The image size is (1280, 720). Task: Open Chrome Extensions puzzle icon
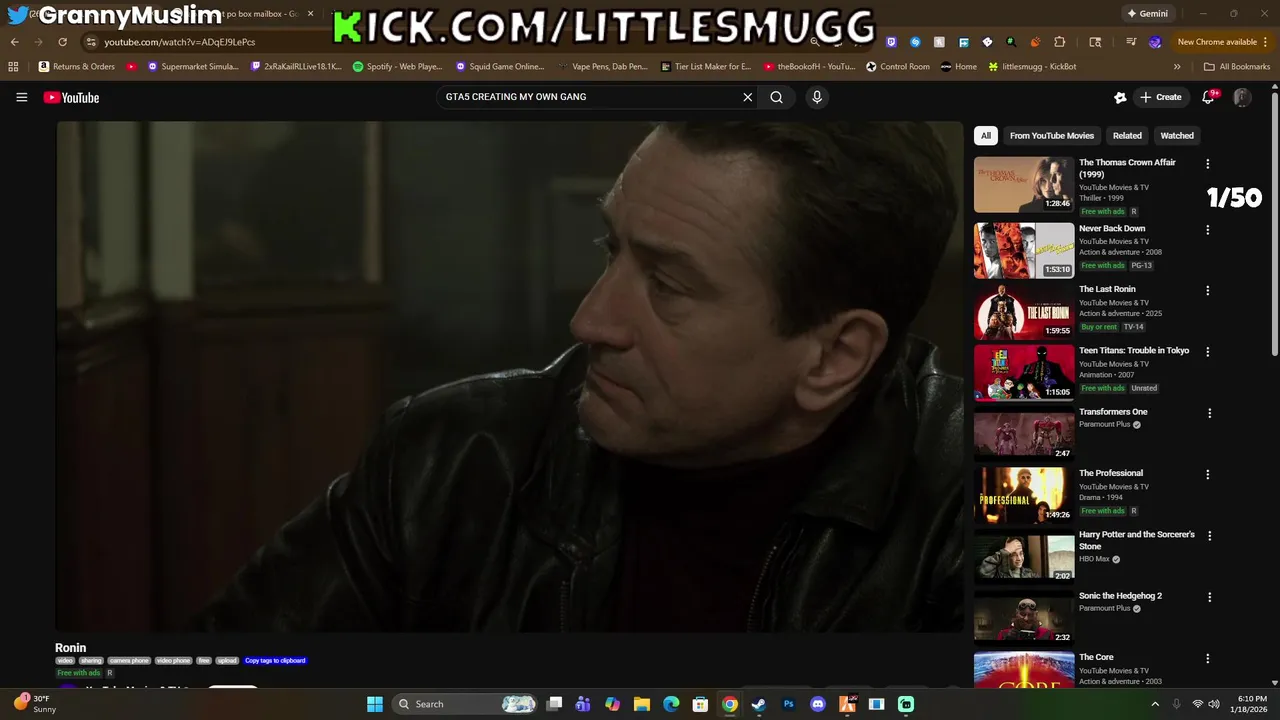tap(1059, 42)
